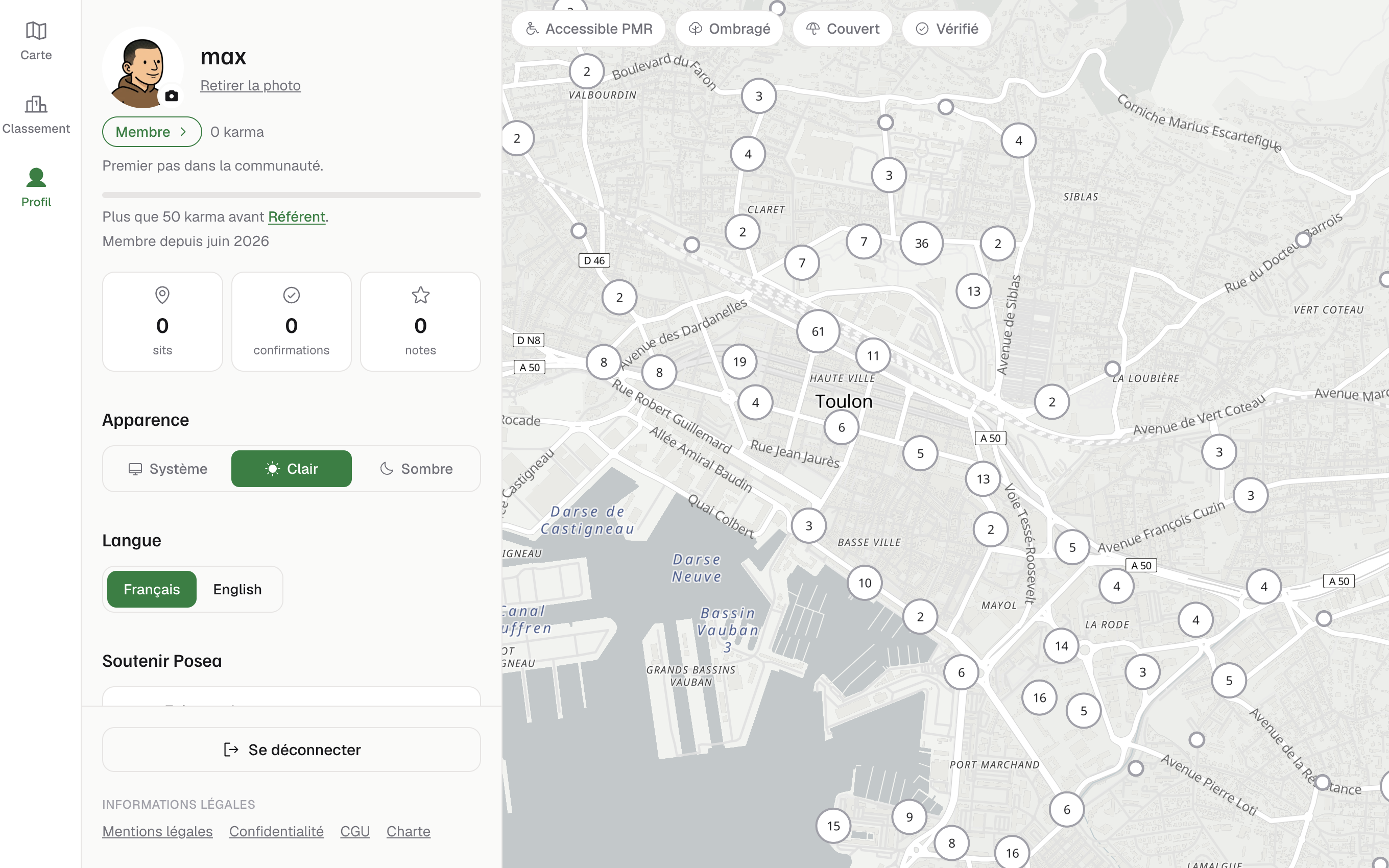Open the sits stat card
Image resolution: width=1389 pixels, height=868 pixels.
coord(162,322)
